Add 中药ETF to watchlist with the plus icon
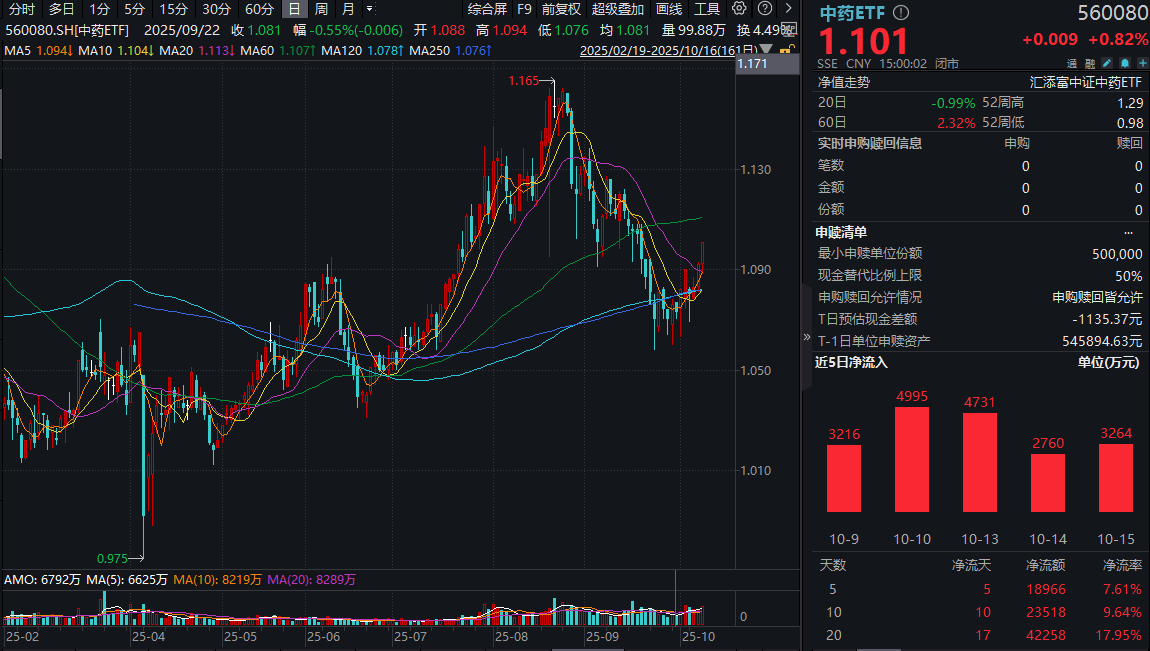 point(1142,63)
